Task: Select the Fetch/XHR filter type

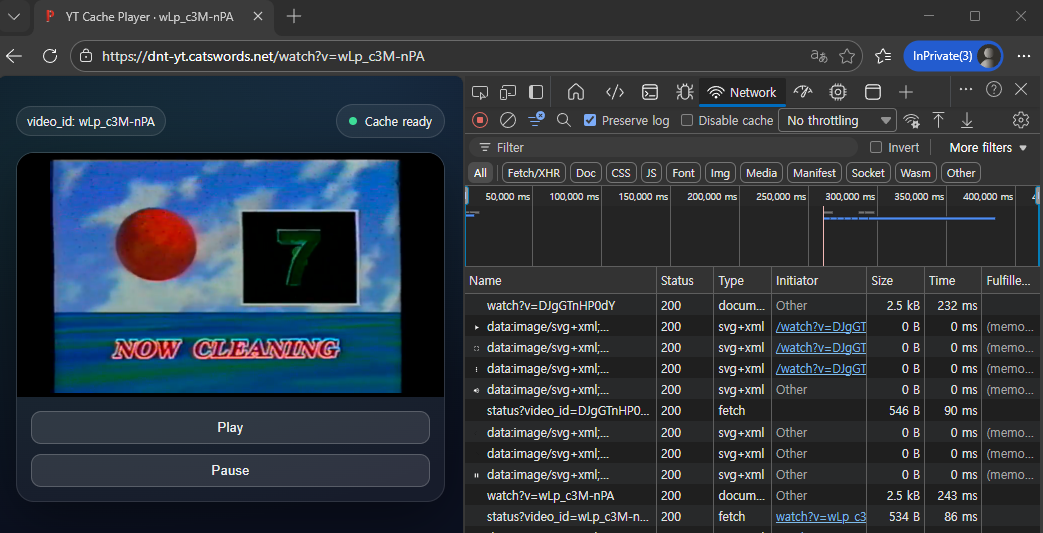Action: point(534,173)
